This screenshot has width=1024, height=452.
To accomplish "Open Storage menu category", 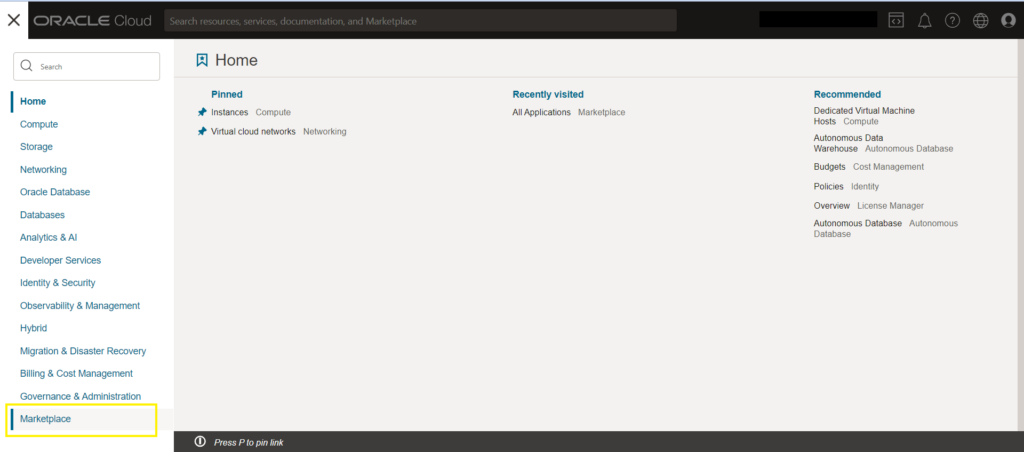I will pos(36,147).
